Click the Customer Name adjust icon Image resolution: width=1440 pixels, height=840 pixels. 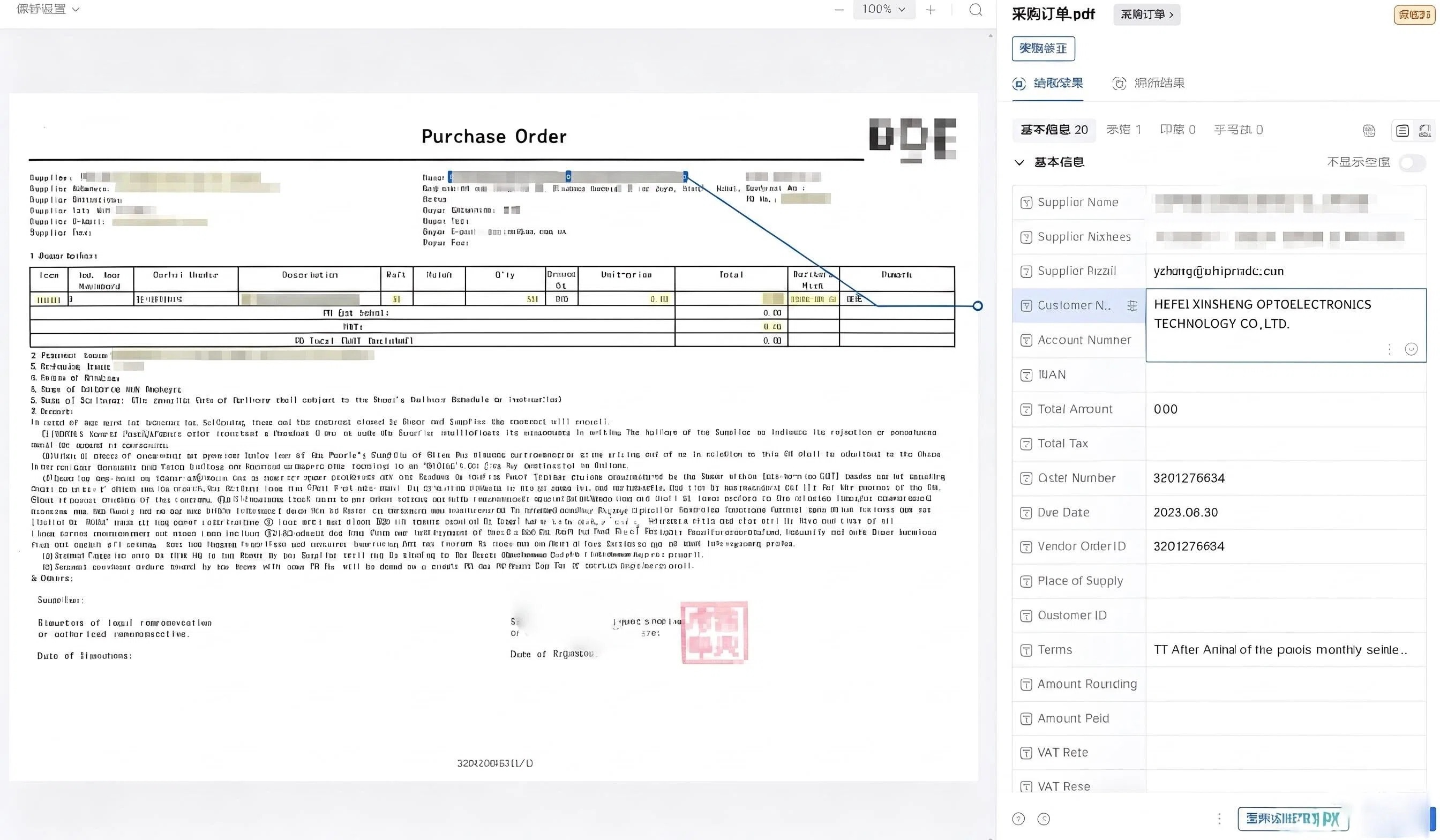[x=1132, y=306]
